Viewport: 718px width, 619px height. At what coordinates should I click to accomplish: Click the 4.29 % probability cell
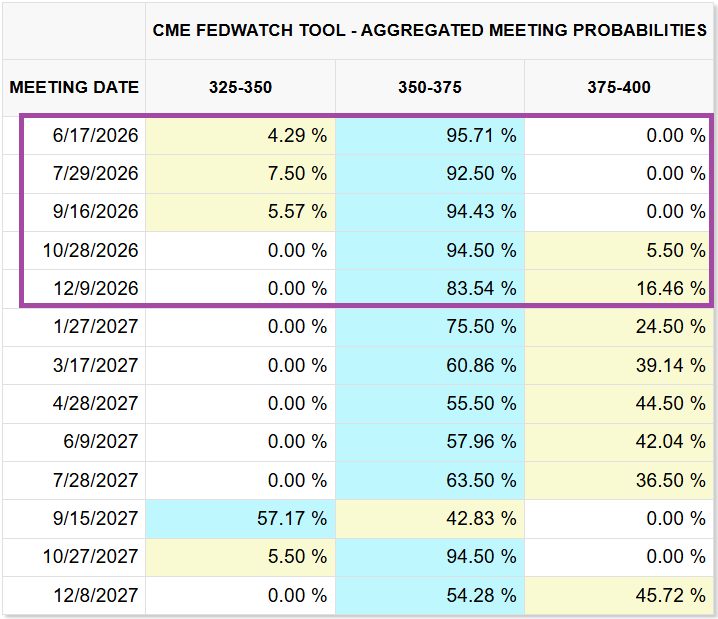(x=240, y=136)
